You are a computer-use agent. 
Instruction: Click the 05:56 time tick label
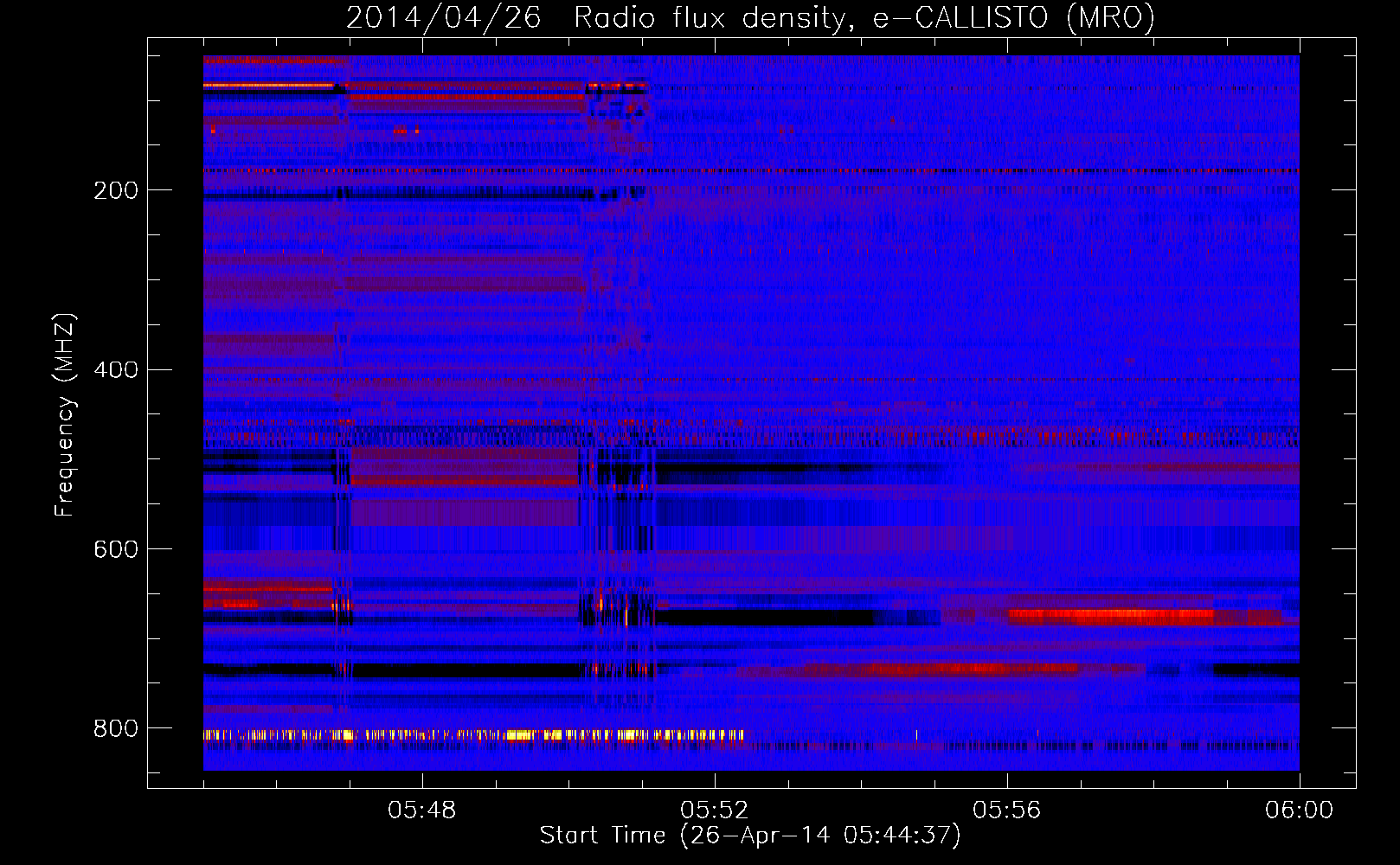coord(1007,811)
